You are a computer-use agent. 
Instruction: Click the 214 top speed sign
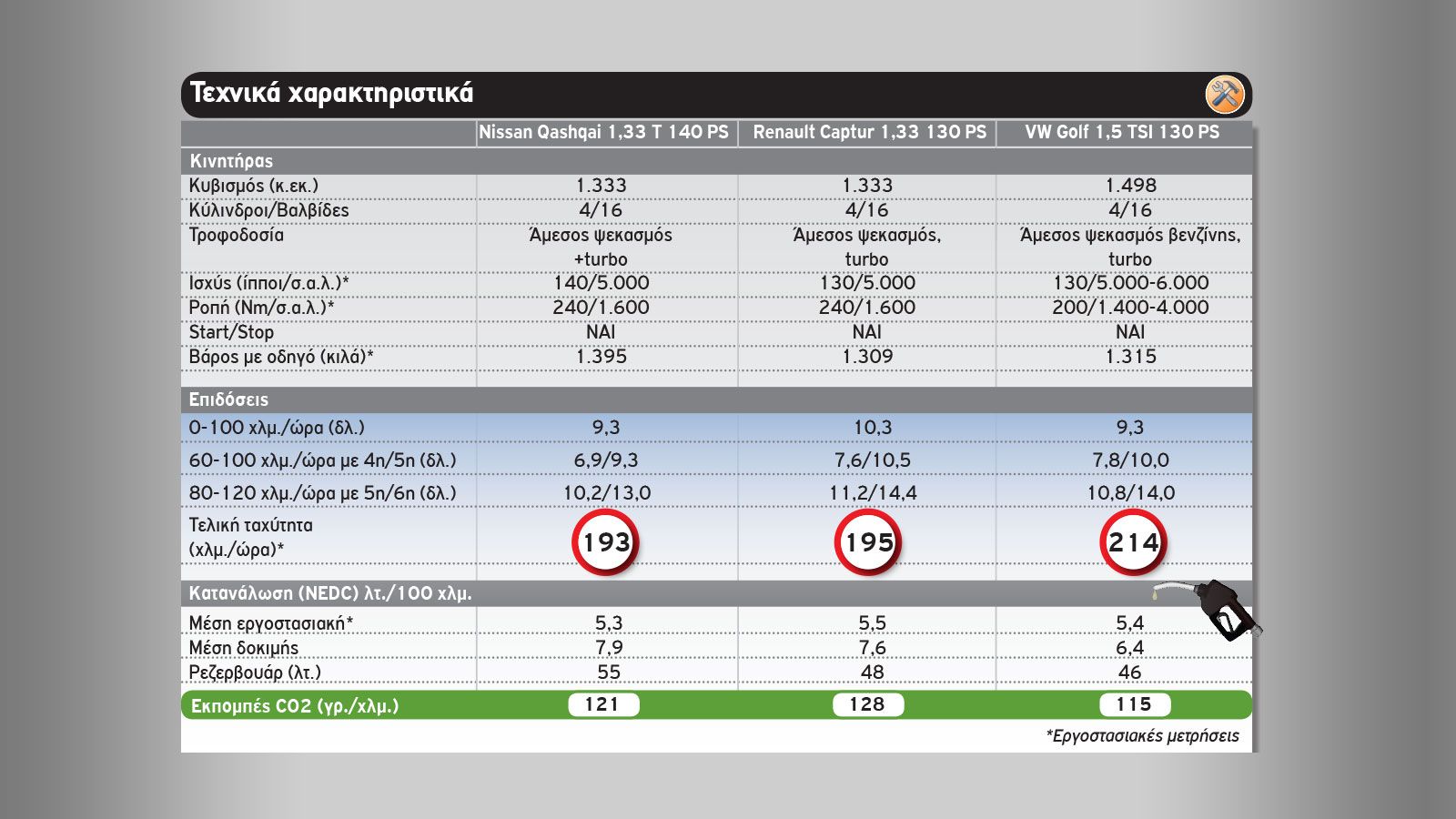(x=1132, y=542)
